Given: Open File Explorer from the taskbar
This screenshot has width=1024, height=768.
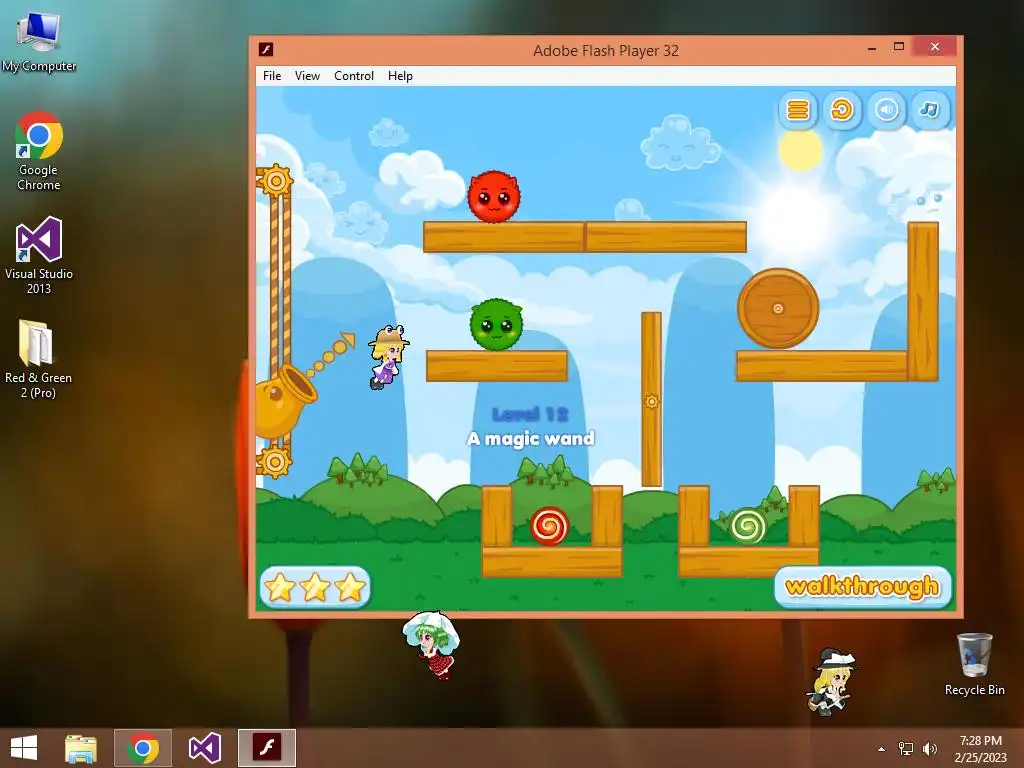Looking at the screenshot, I should (x=81, y=748).
